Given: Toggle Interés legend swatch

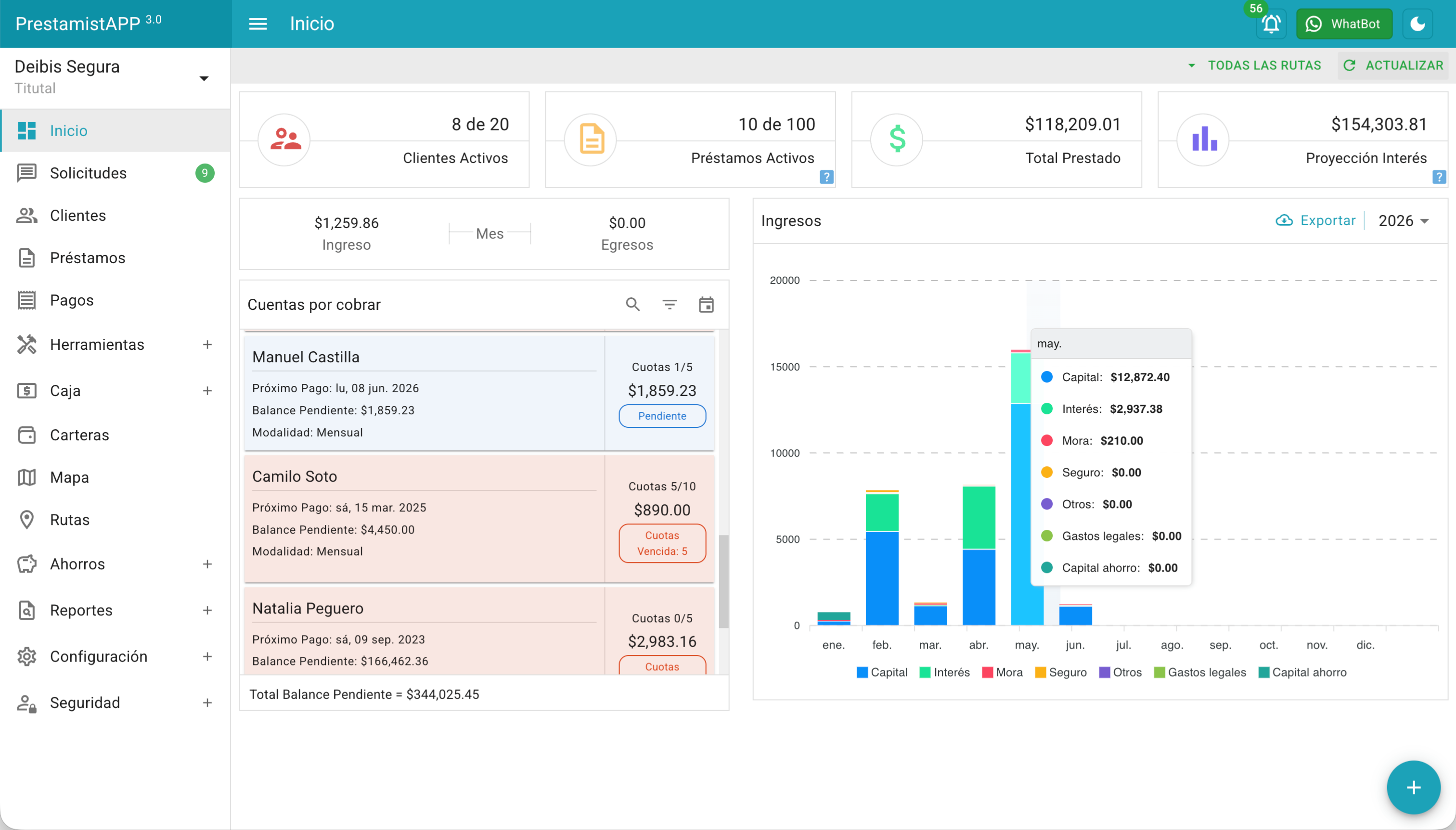Looking at the screenshot, I should [x=925, y=672].
